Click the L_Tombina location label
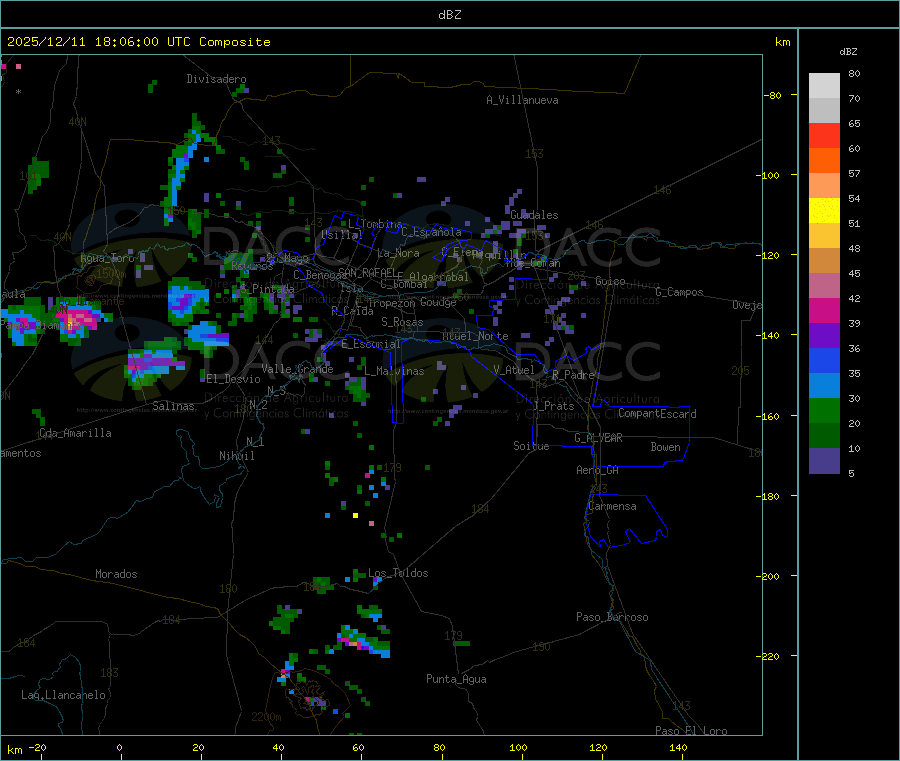 (375, 224)
